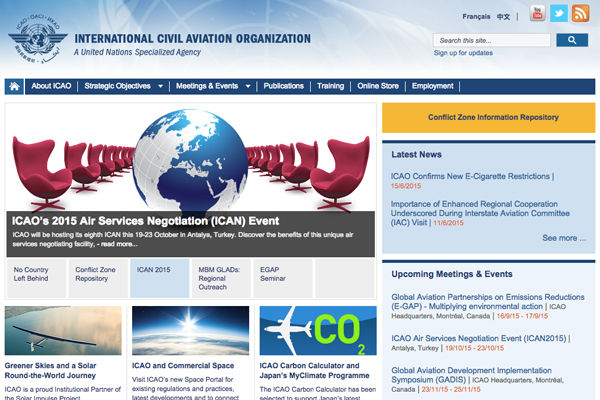Open Enhanced Regional Cooperation news article
The width and height of the screenshot is (600, 400).
[x=480, y=213]
